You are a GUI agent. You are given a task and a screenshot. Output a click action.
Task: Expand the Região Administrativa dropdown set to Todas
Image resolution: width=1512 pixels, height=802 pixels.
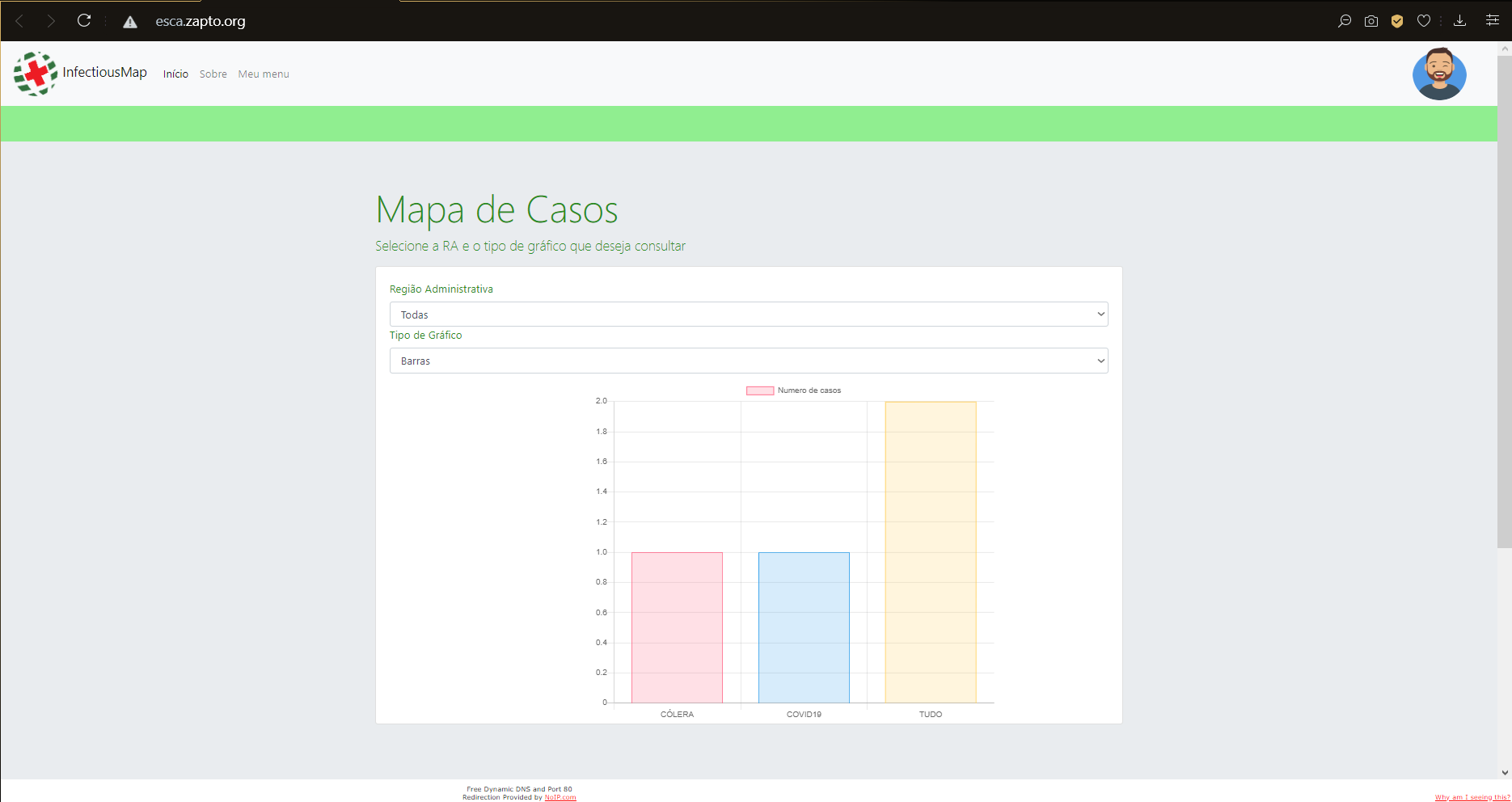749,314
